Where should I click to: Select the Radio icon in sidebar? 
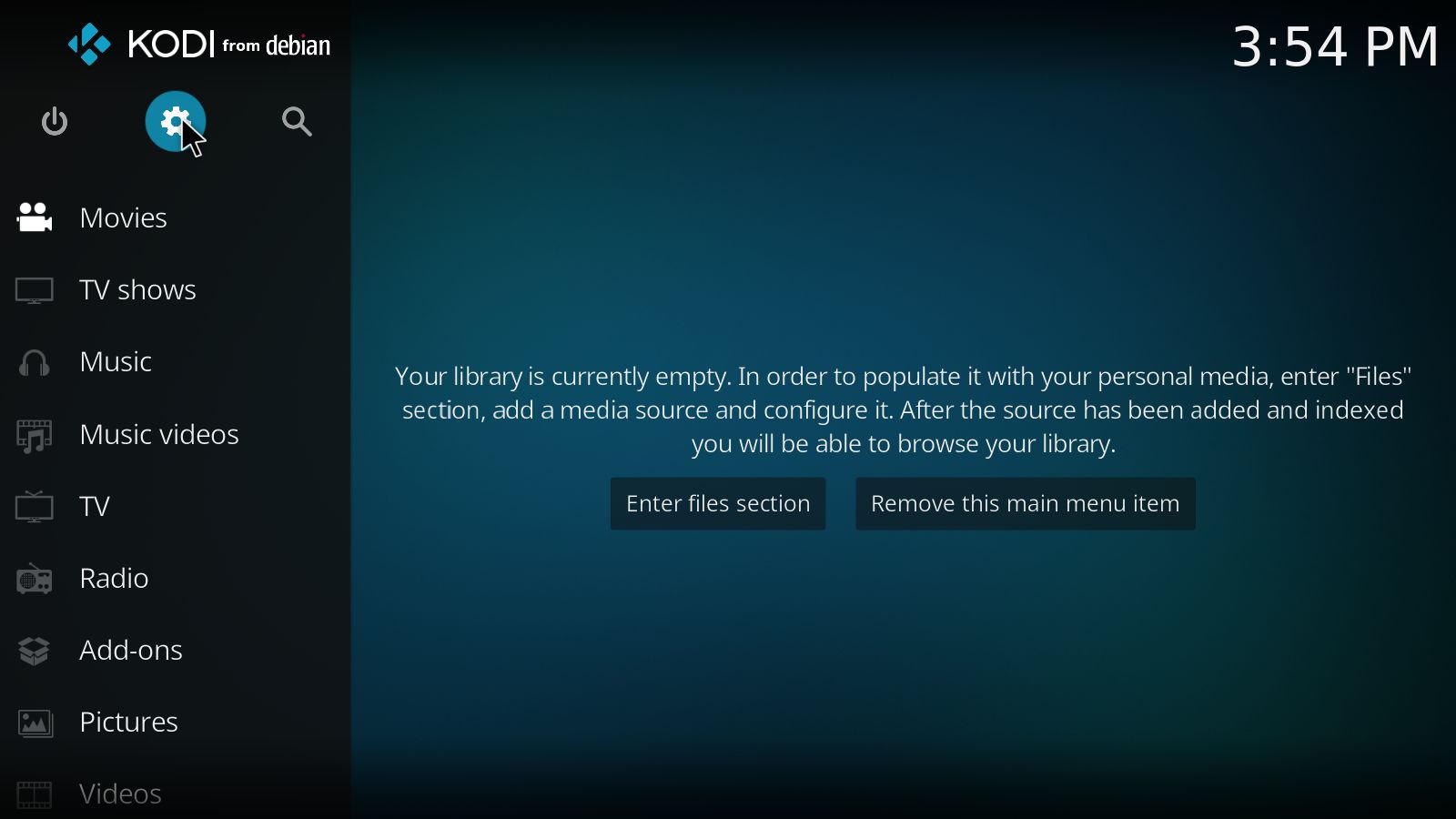[35, 579]
